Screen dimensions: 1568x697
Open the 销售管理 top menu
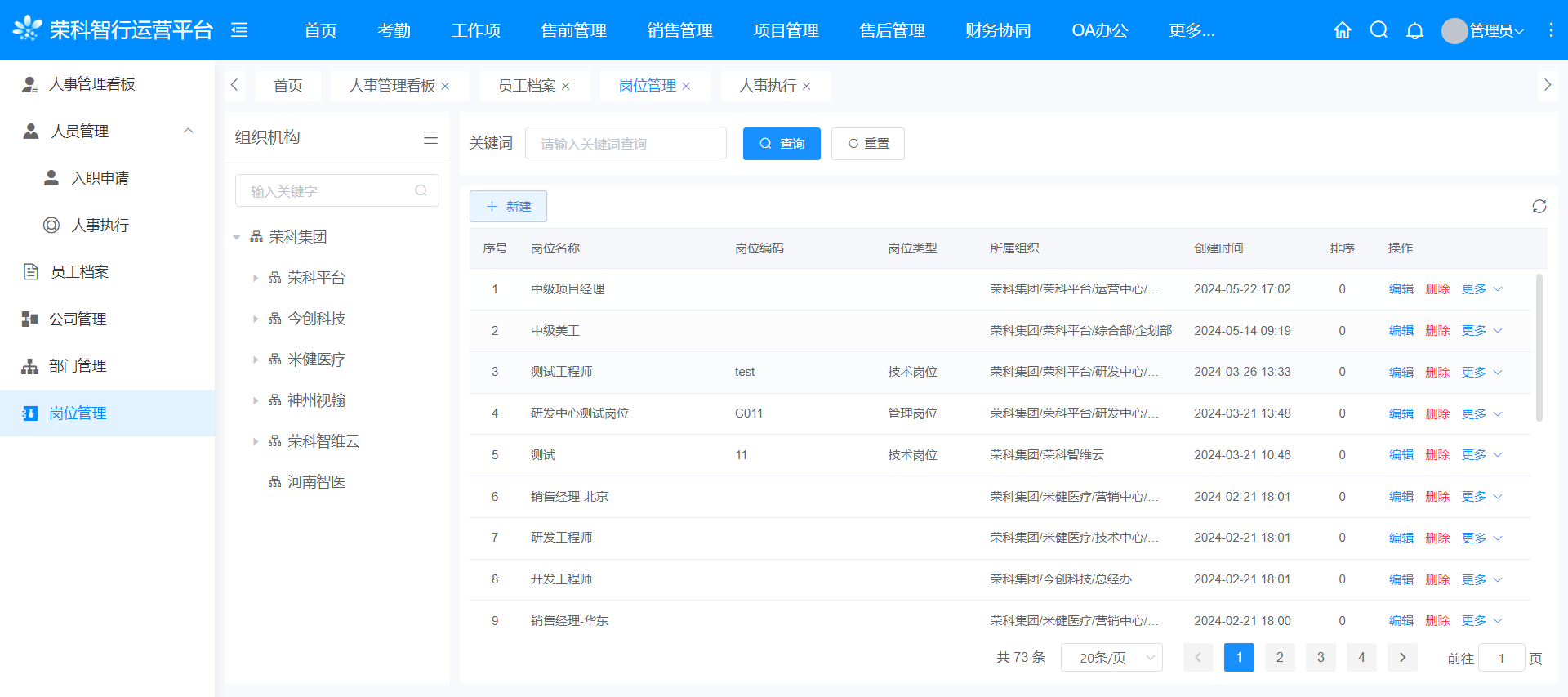point(679,30)
